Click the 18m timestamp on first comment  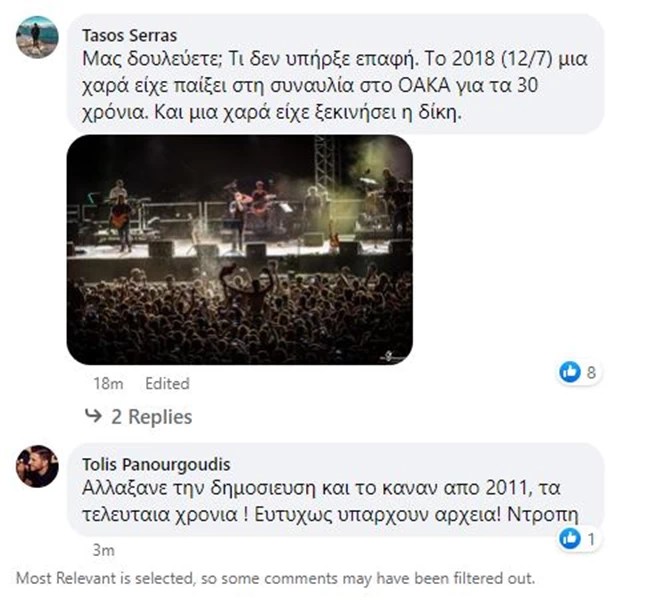tap(108, 383)
